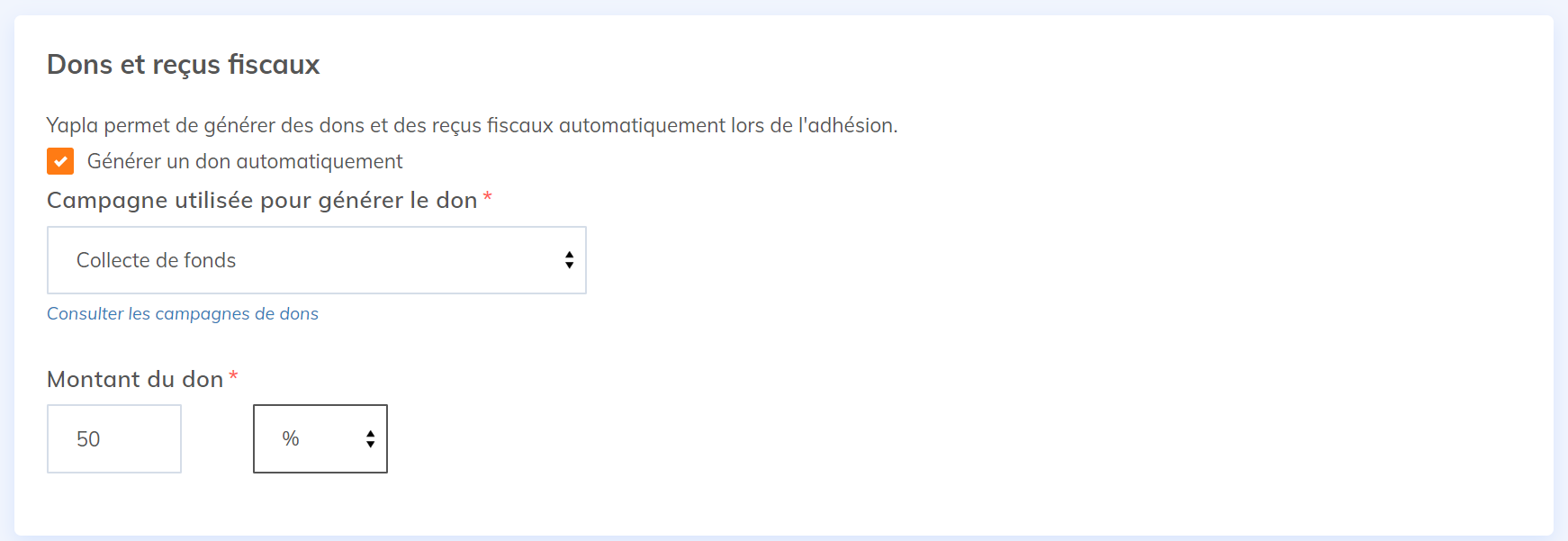
Task: Click red asterisk beside "Montant du don"
Action: (x=233, y=376)
